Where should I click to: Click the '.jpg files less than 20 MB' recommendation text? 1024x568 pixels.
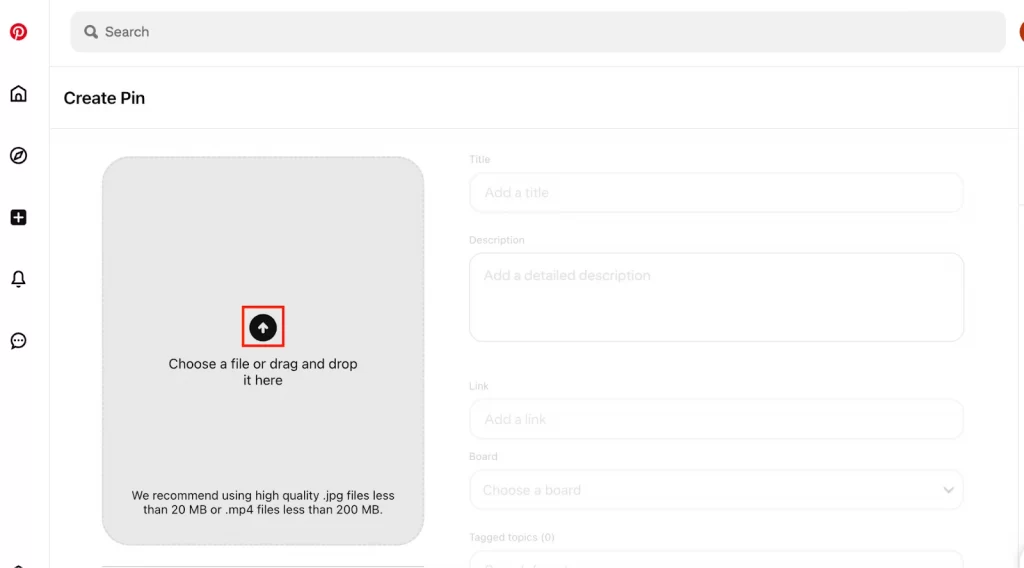(263, 503)
